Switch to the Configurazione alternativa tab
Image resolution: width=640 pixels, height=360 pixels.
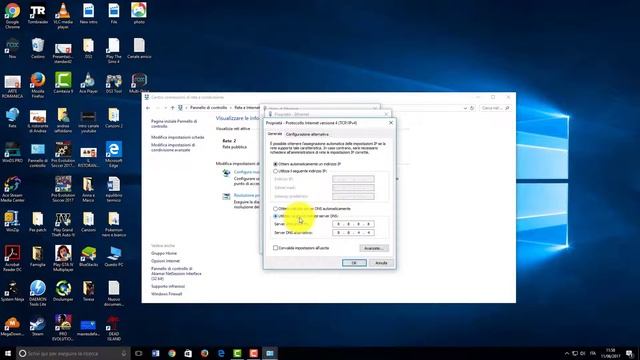(x=307, y=134)
